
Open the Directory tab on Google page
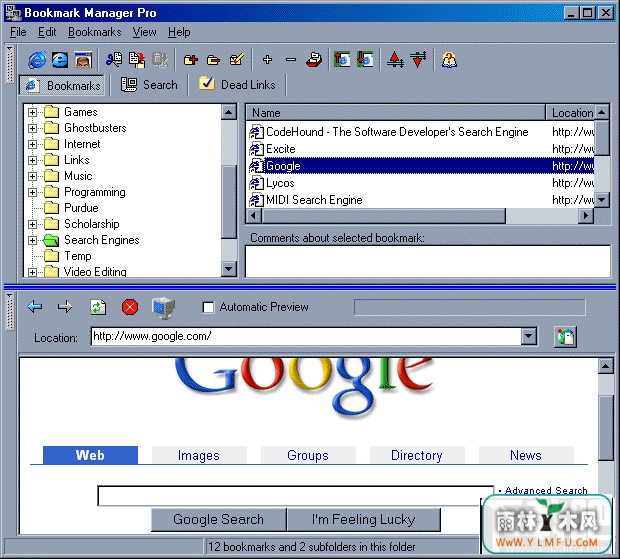(x=417, y=455)
